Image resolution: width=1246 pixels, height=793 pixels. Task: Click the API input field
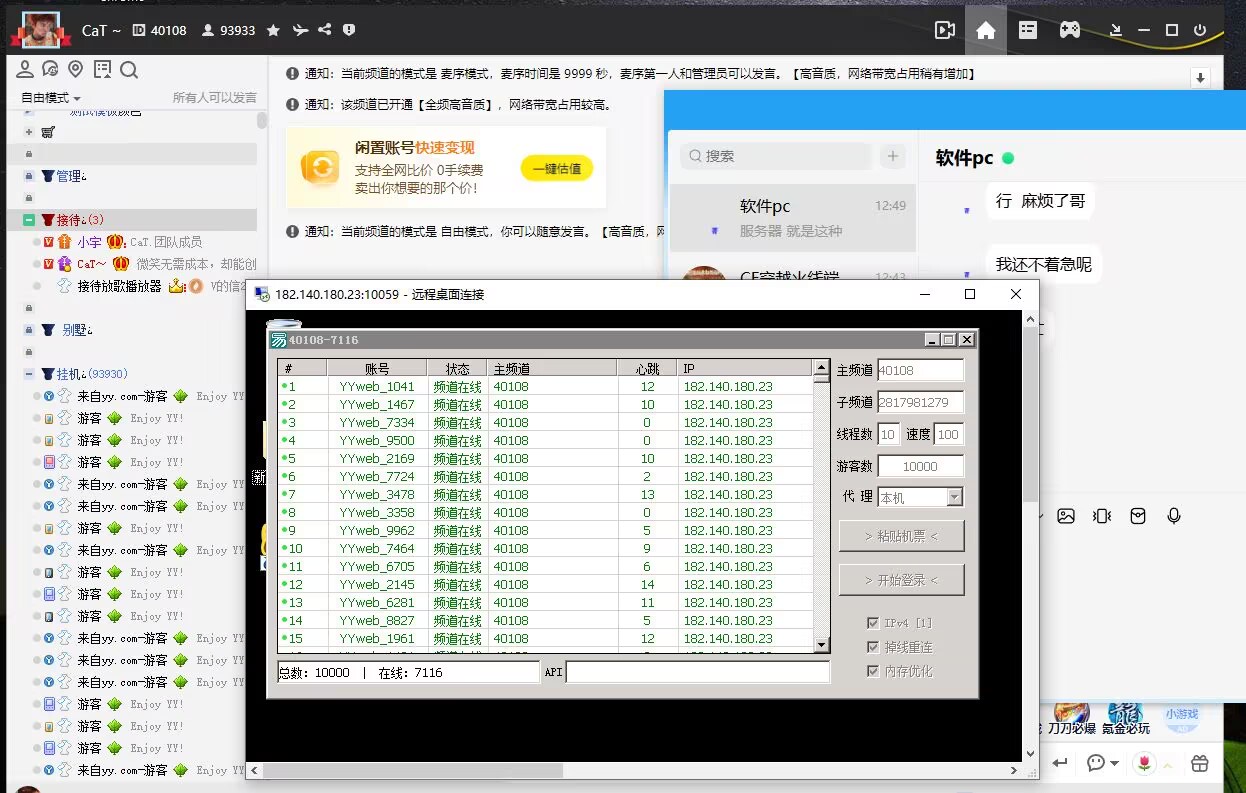(x=698, y=673)
